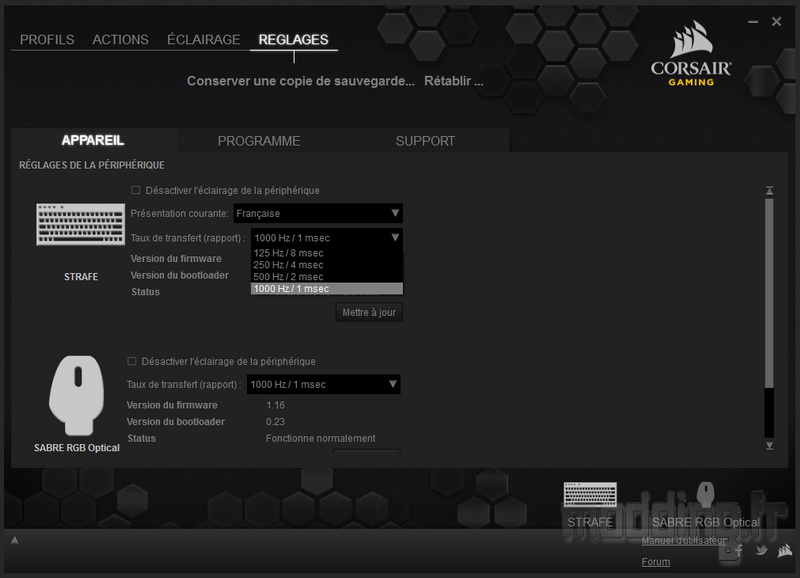Screen dimensions: 800x578
Task: Click the Corsair sails icon bottom right
Action: [785, 550]
